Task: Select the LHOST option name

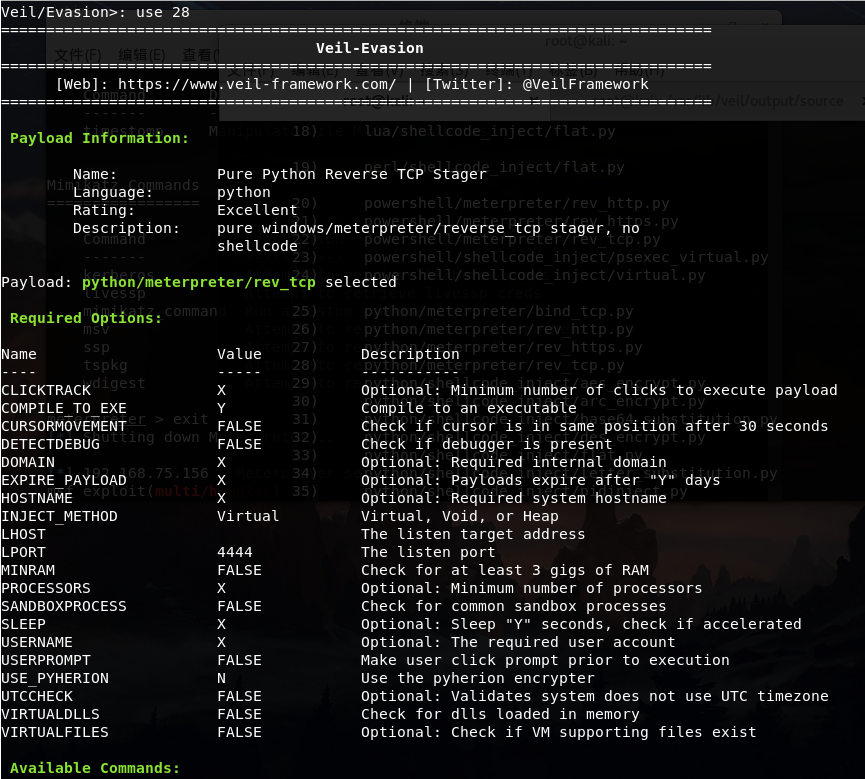Action: [x=23, y=534]
